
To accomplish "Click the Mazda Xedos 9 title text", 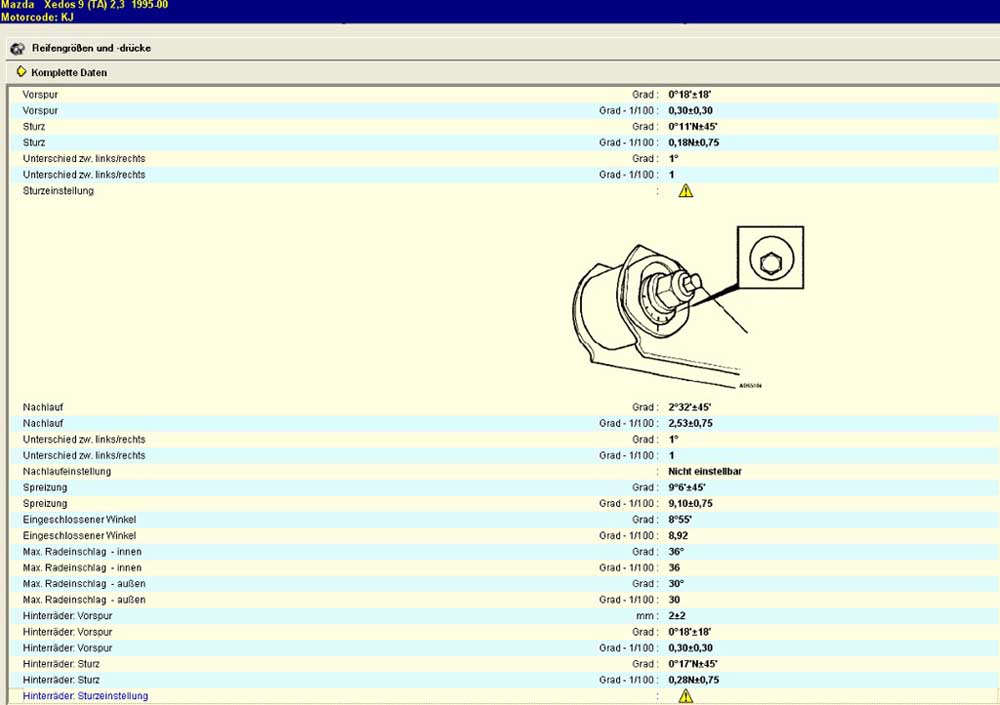I will [84, 5].
